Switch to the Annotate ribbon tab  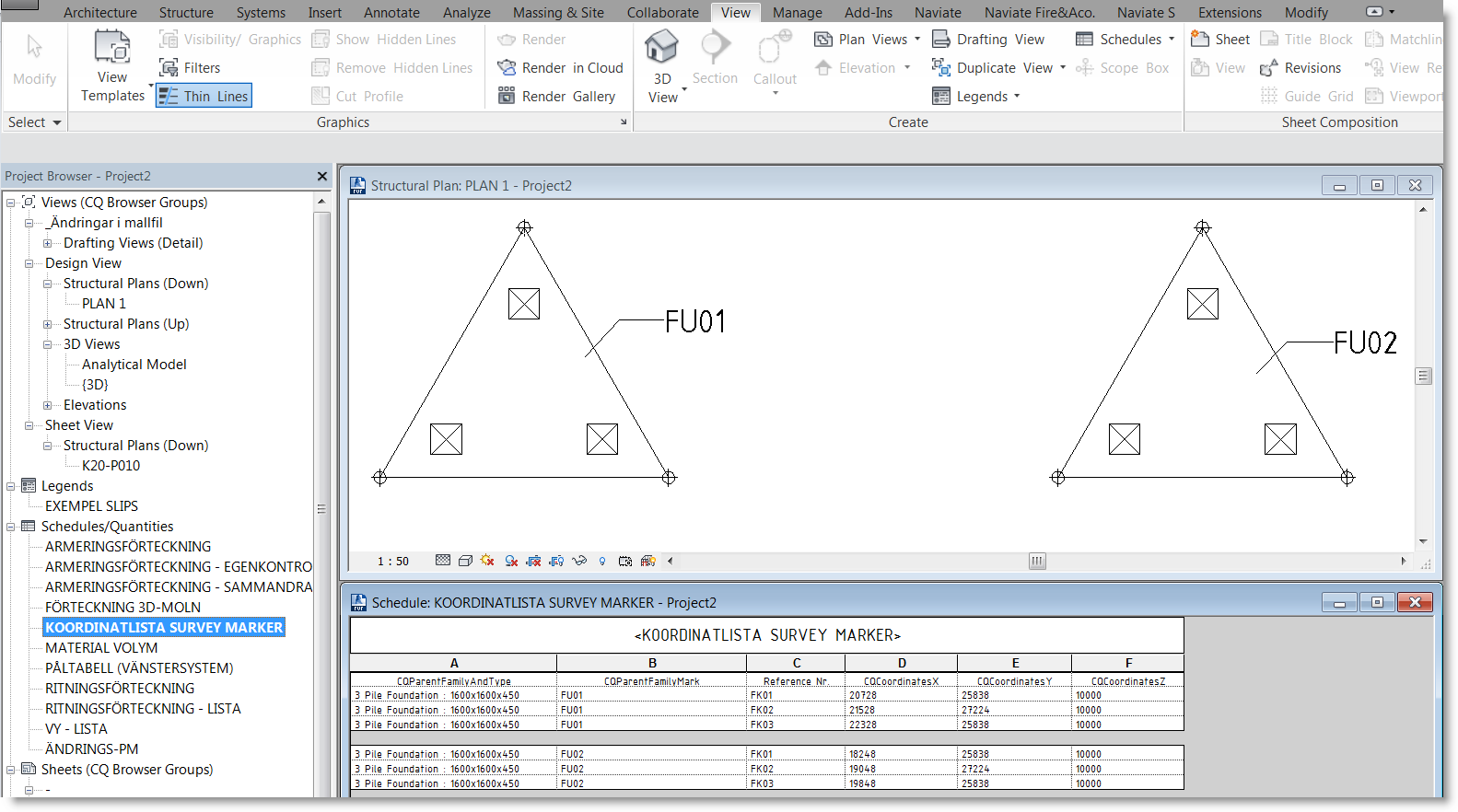coord(391,13)
